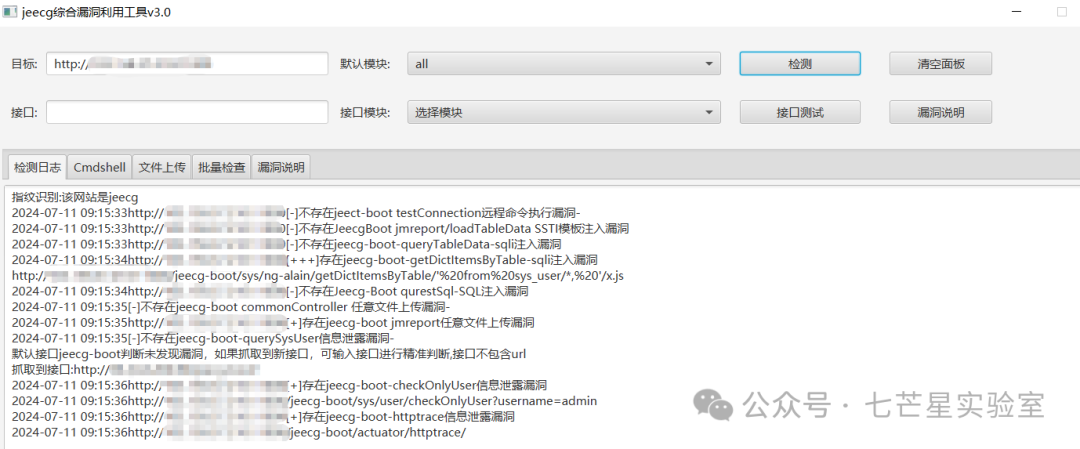This screenshot has height=449, width=1080.
Task: Click the actuator/httptrace URL line
Action: pyautogui.click(x=240, y=432)
